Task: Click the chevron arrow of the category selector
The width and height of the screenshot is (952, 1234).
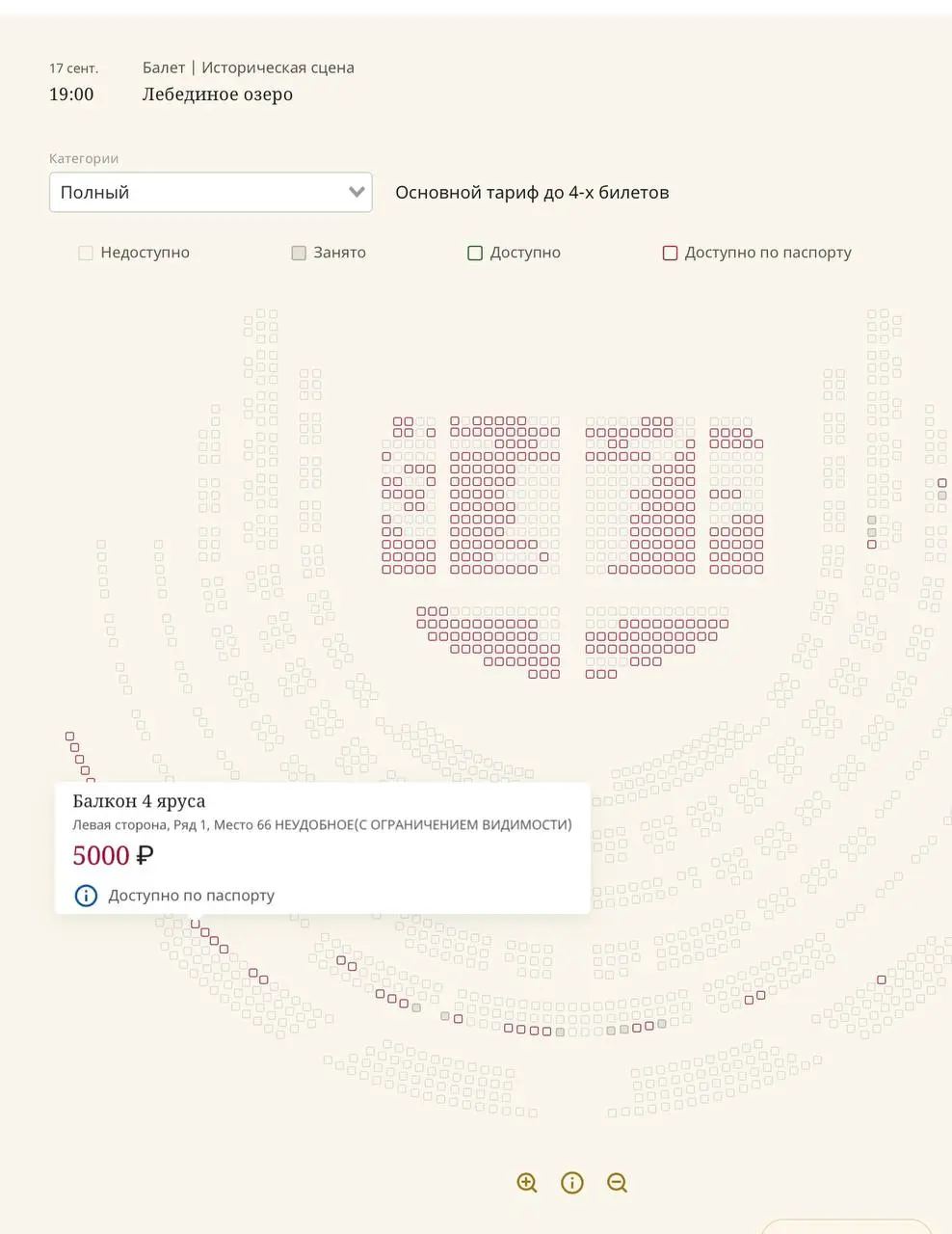Action: (x=356, y=192)
